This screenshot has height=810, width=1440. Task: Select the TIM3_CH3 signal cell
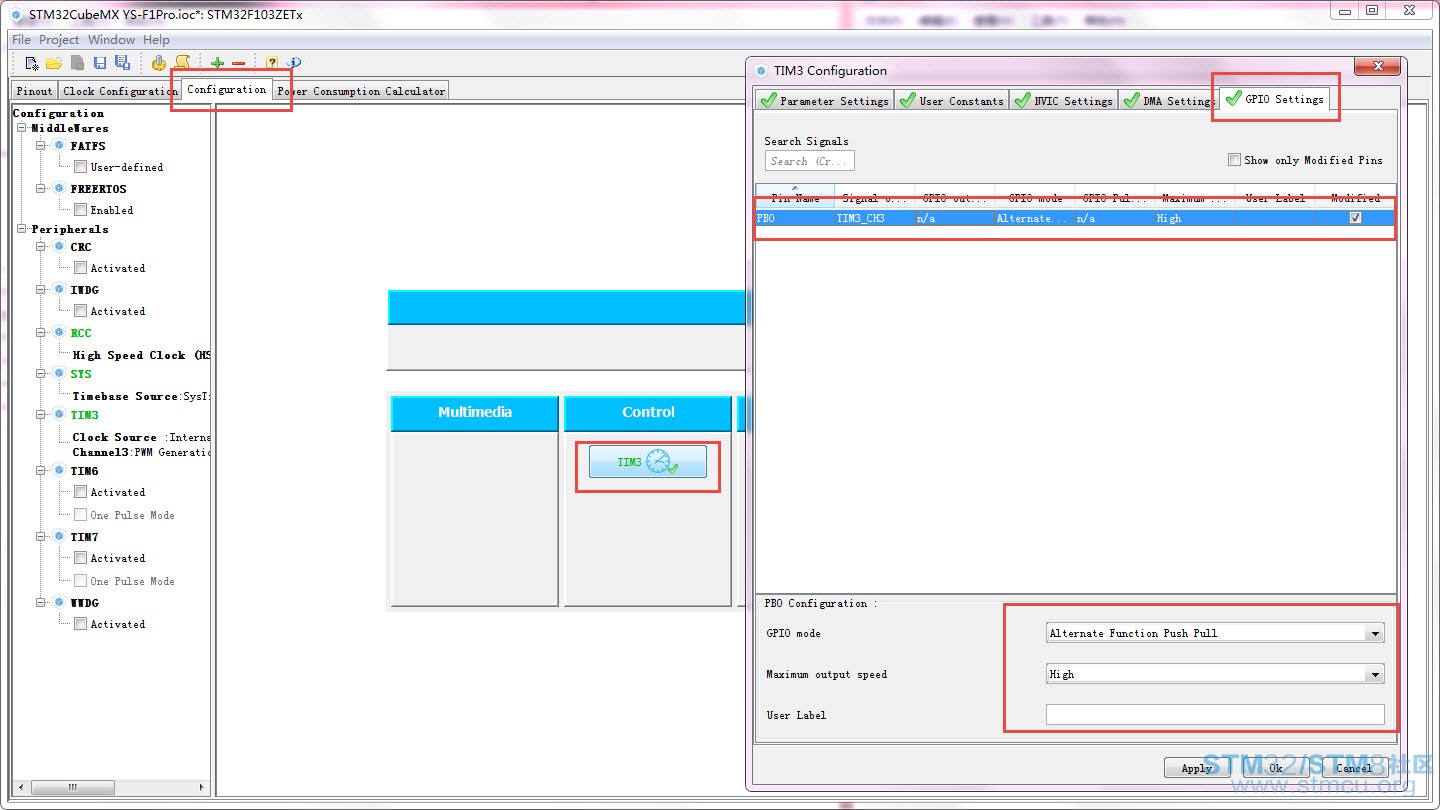[875, 218]
